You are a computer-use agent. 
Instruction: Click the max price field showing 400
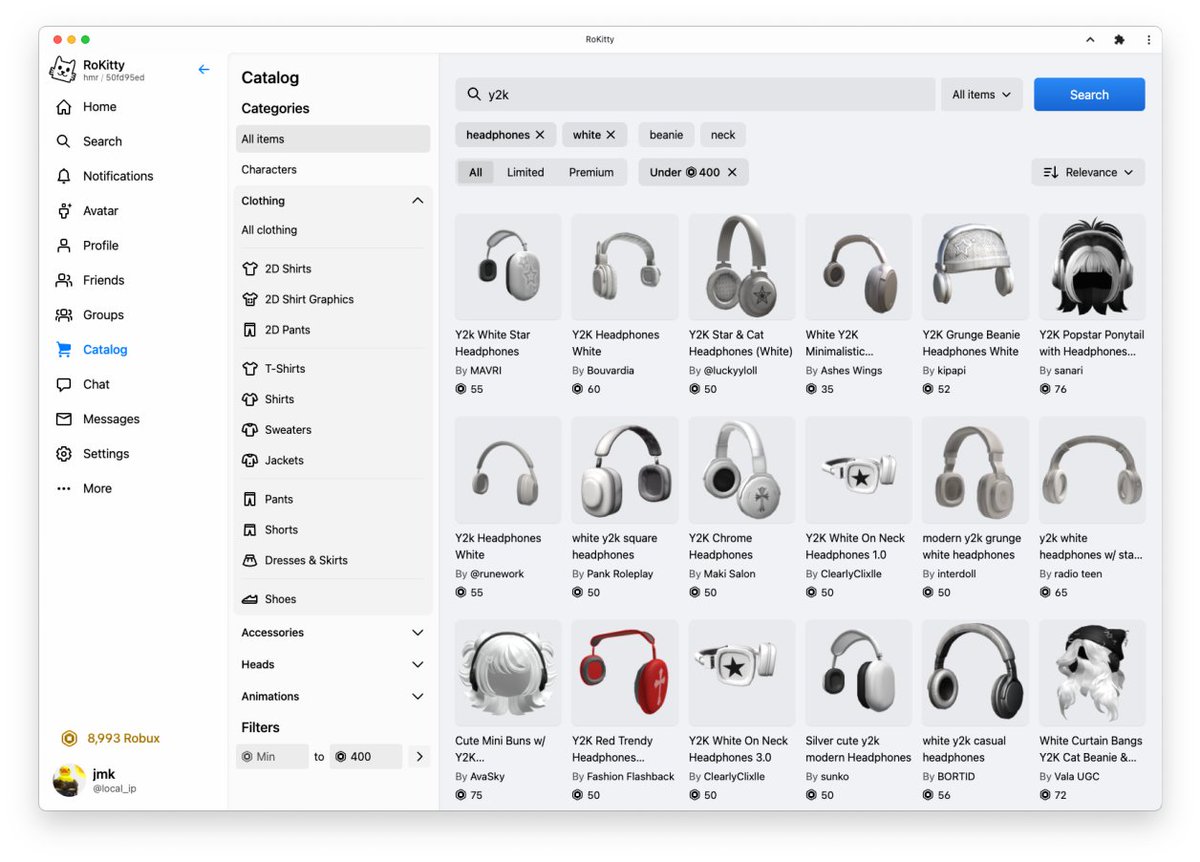pyautogui.click(x=366, y=757)
